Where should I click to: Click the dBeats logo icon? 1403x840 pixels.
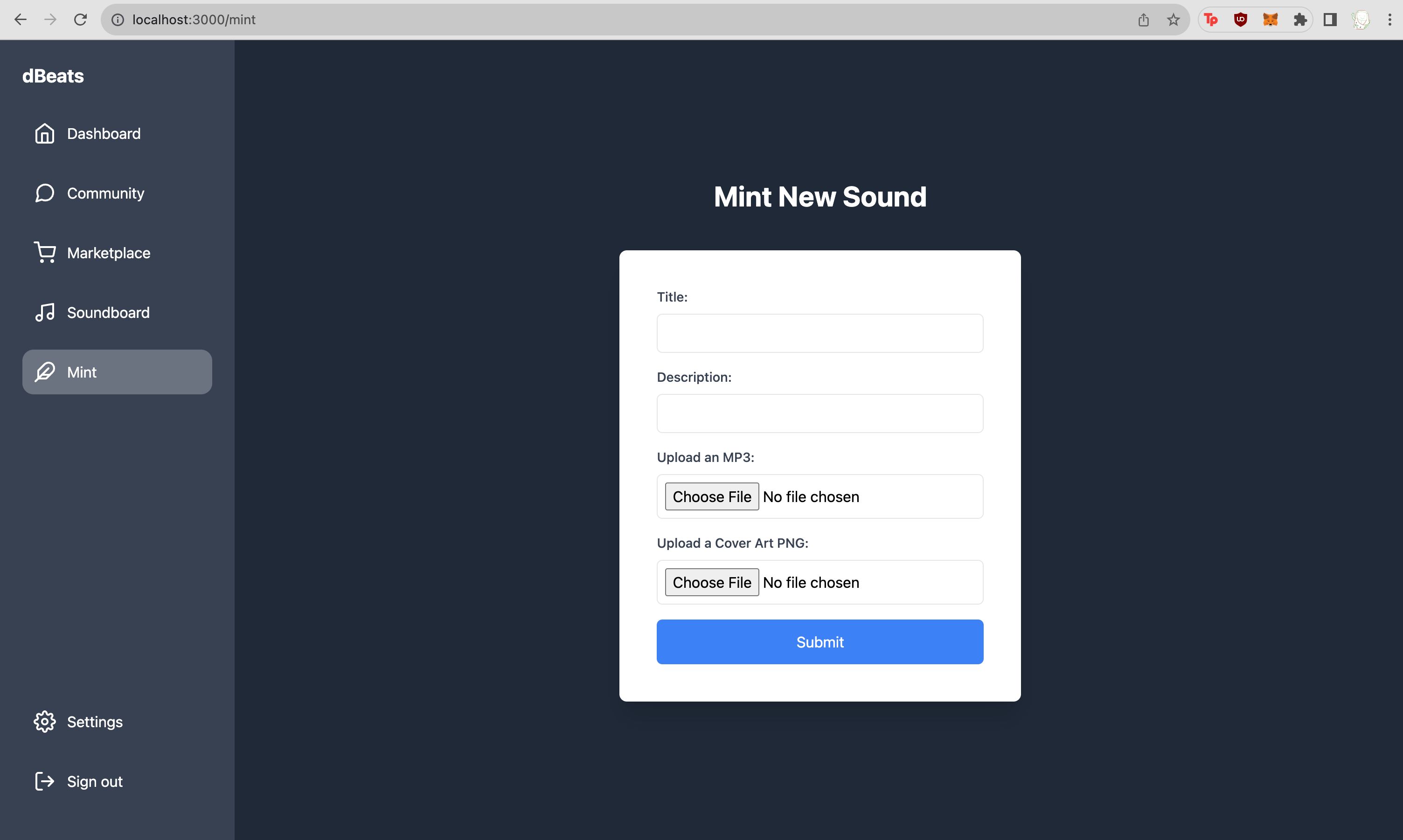(52, 75)
